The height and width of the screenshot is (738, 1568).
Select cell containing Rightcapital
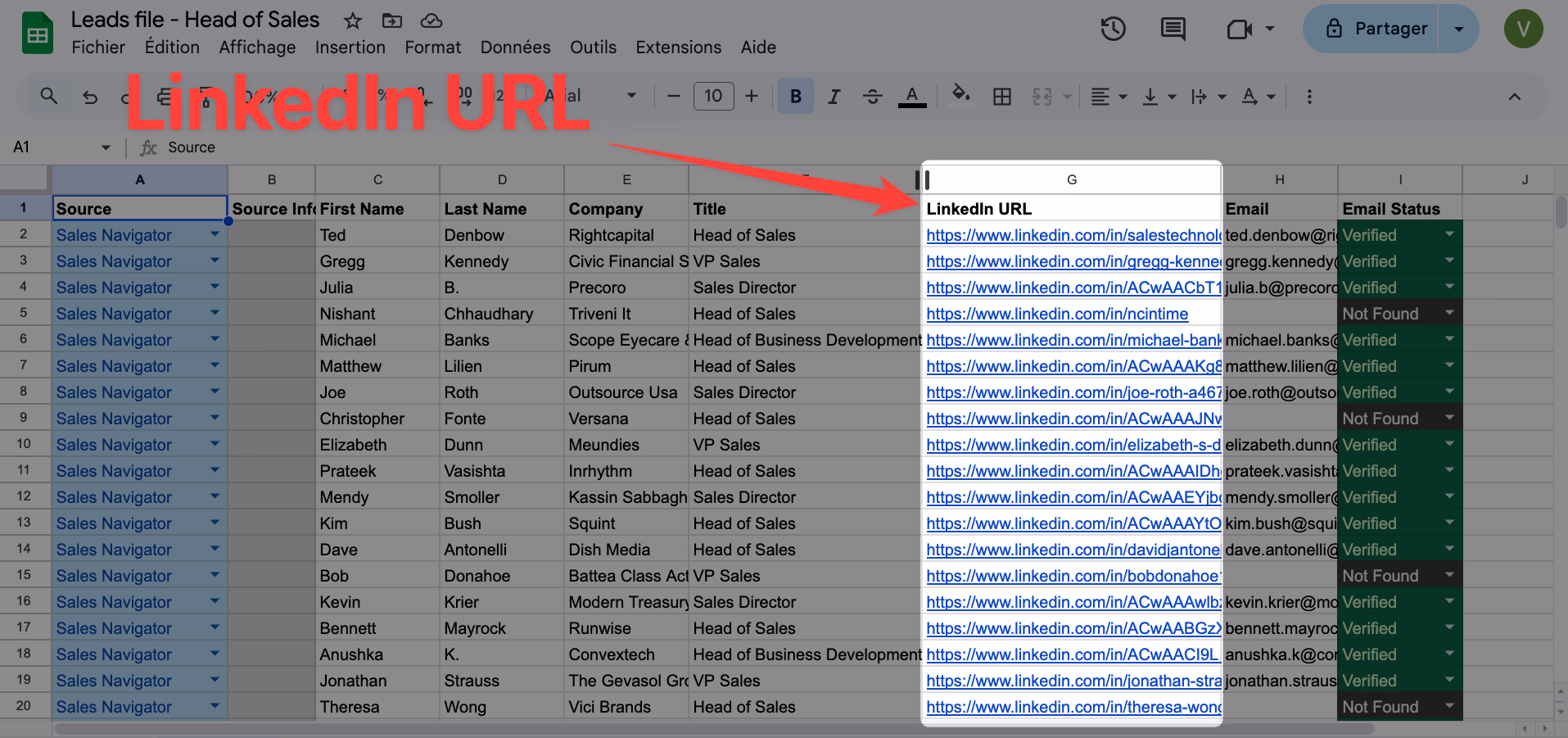626,235
